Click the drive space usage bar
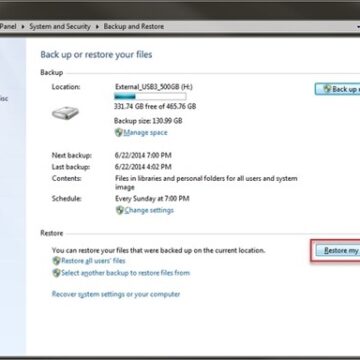360x360 pixels. tap(150, 97)
